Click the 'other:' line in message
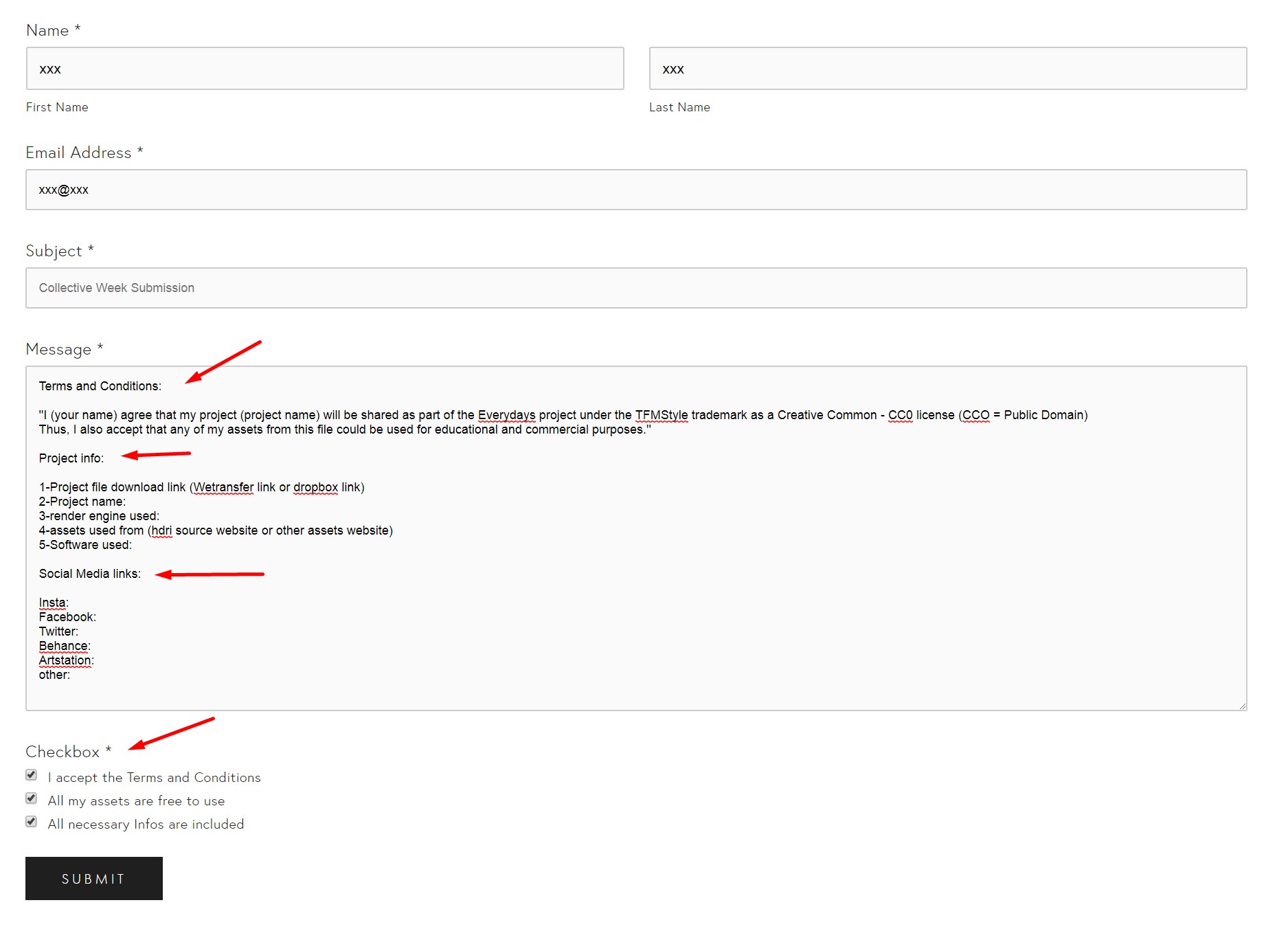The height and width of the screenshot is (929, 1288). point(54,675)
